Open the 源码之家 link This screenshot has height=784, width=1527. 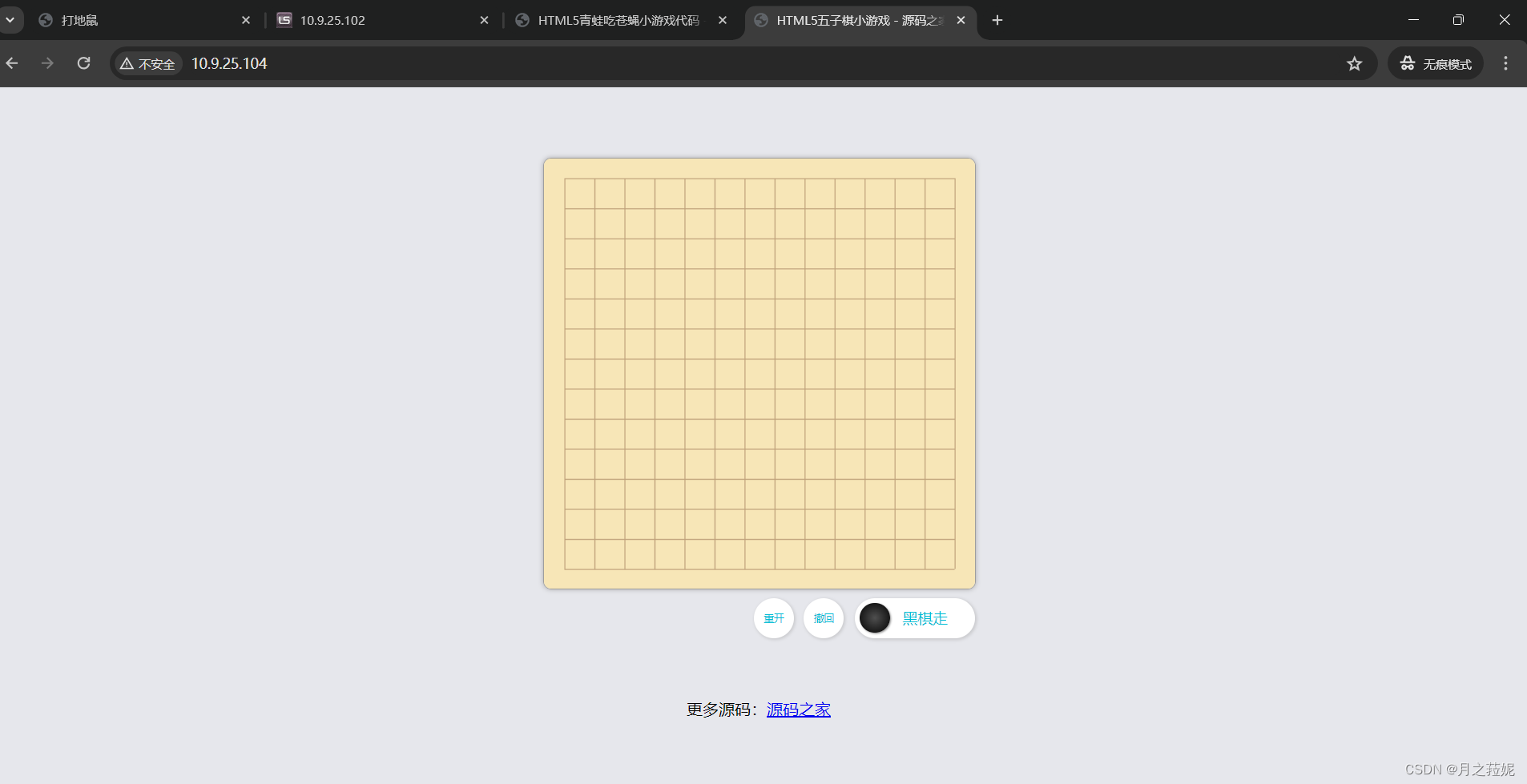click(x=798, y=710)
